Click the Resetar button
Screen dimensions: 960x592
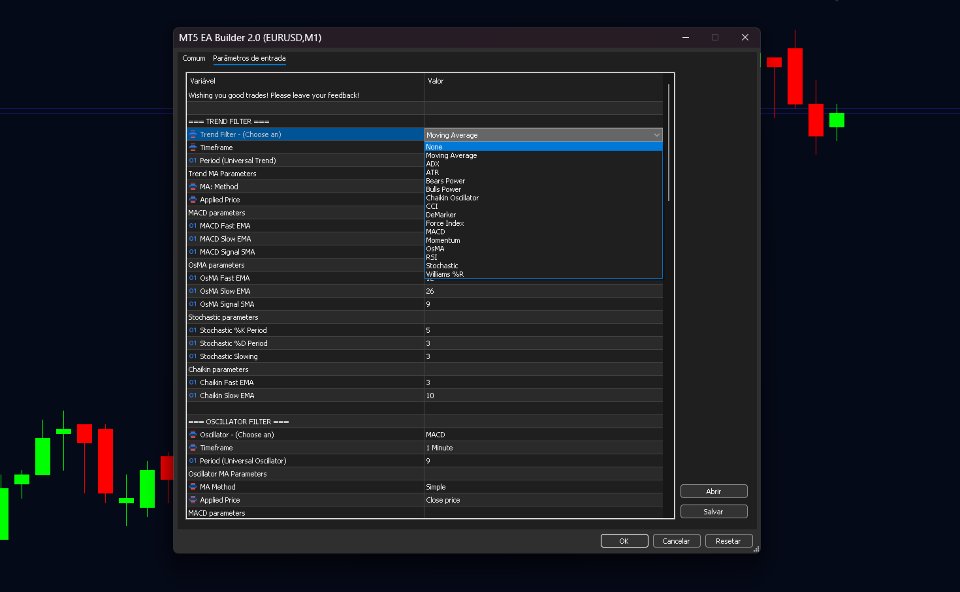(728, 541)
